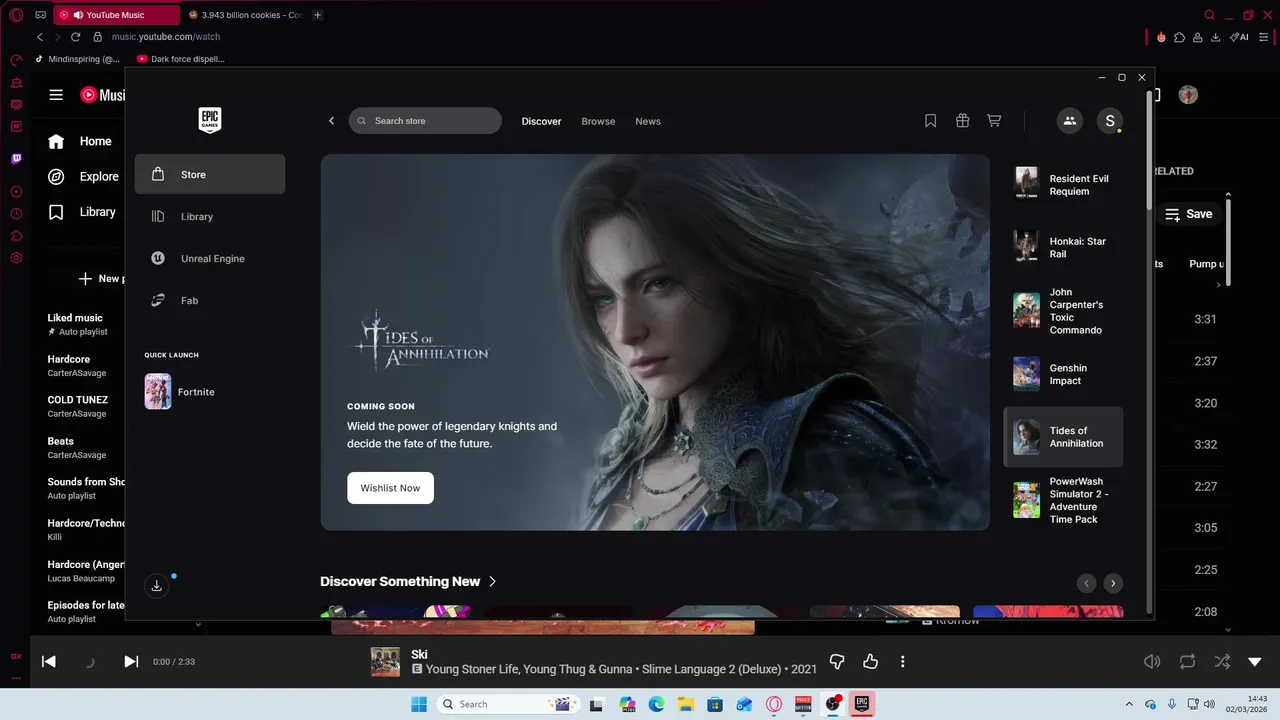1280x720 pixels.
Task: Open the Opera GX AI assistant button
Action: (x=1240, y=37)
